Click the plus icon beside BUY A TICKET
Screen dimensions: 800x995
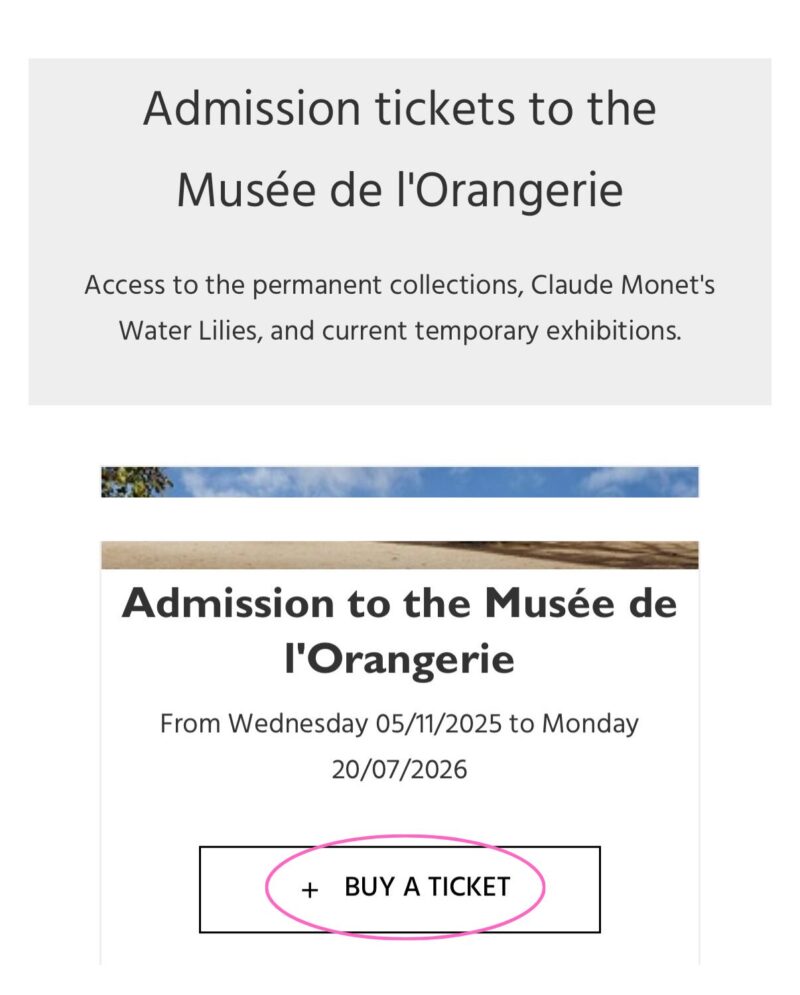pos(310,890)
